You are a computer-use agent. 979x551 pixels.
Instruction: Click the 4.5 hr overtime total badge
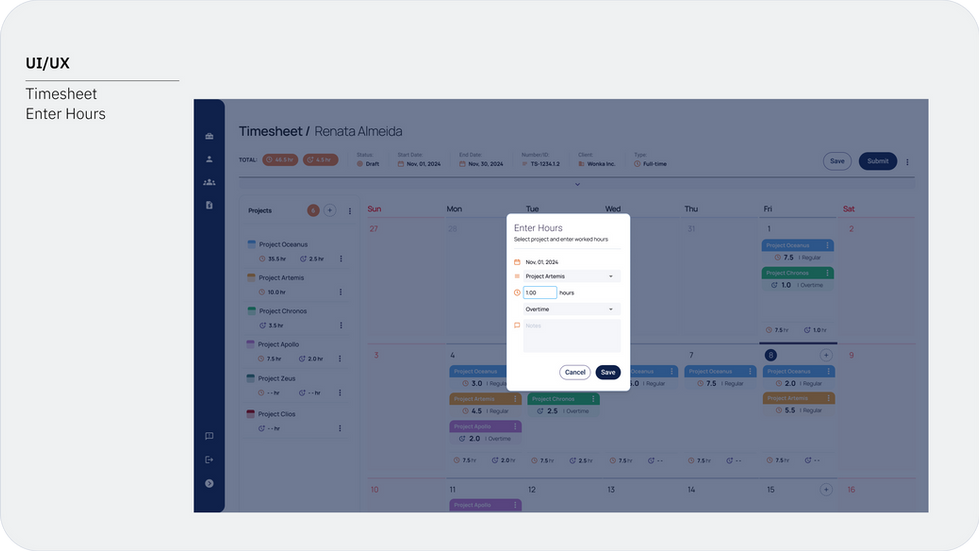(320, 160)
